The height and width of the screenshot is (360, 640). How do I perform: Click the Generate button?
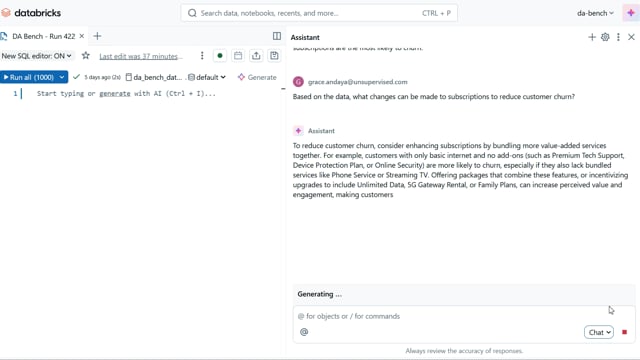tap(257, 77)
